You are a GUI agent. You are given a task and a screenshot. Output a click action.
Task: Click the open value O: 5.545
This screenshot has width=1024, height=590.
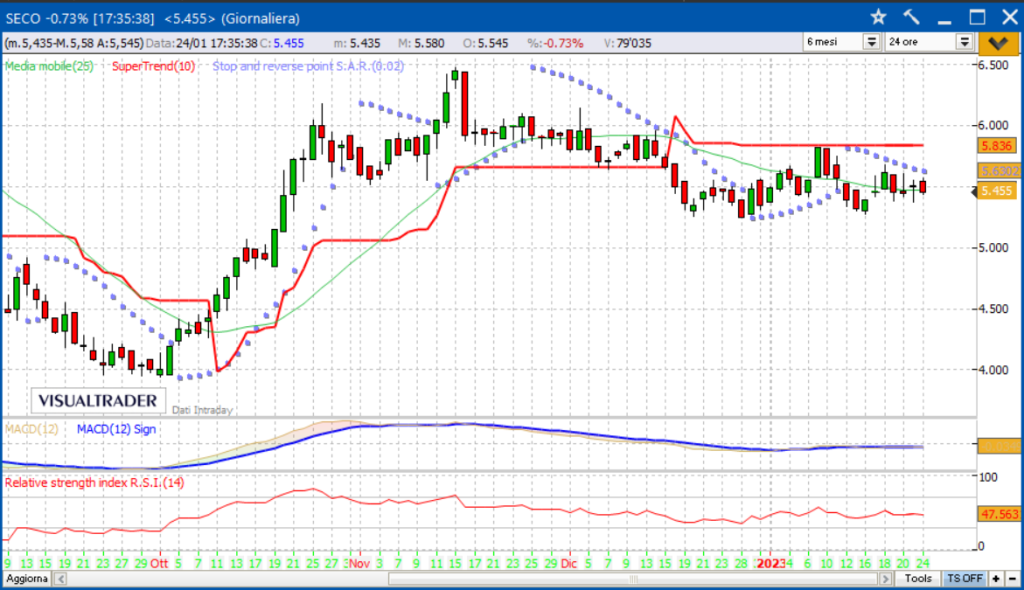coord(485,43)
